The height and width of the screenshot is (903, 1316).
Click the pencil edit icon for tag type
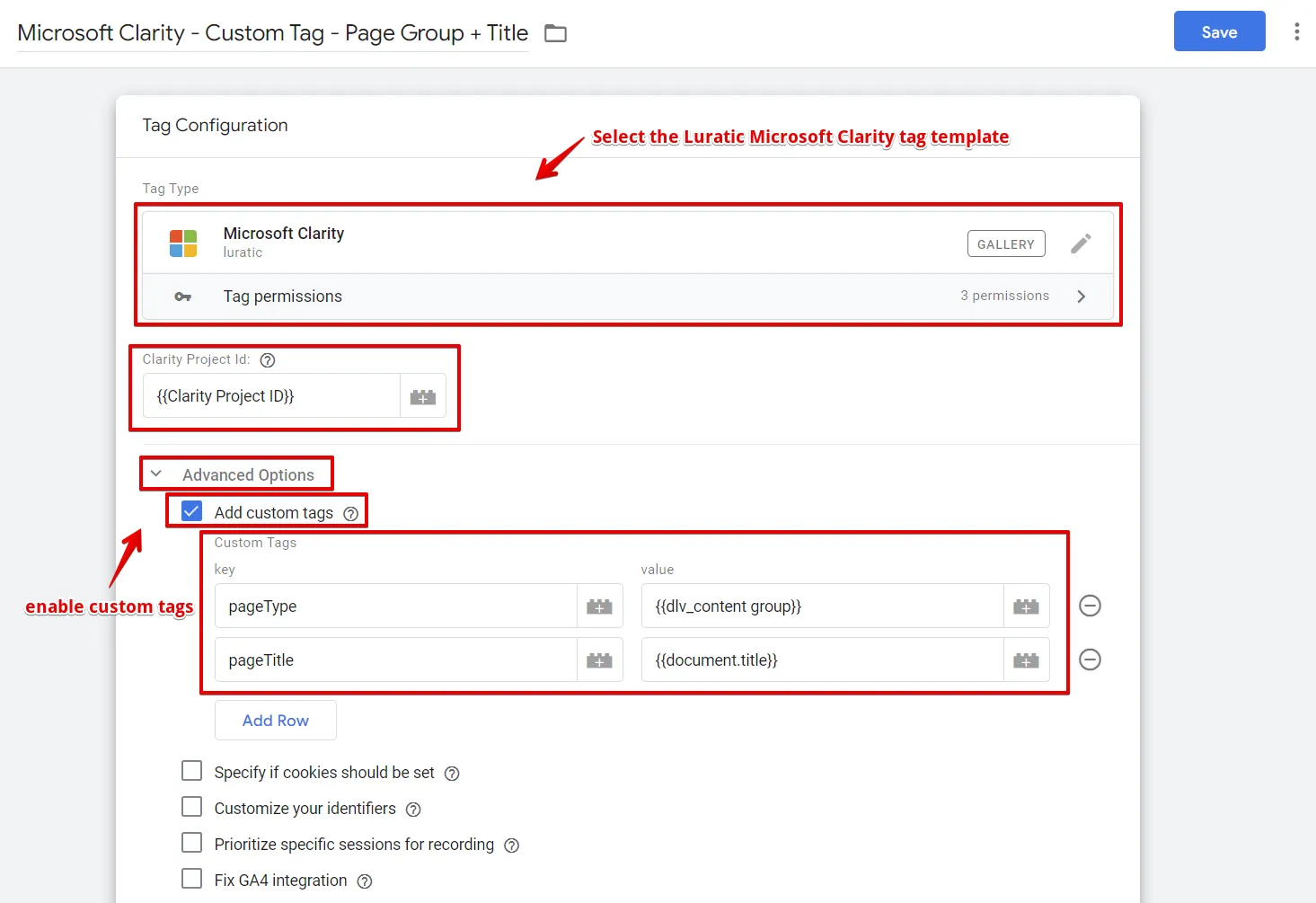(x=1081, y=243)
